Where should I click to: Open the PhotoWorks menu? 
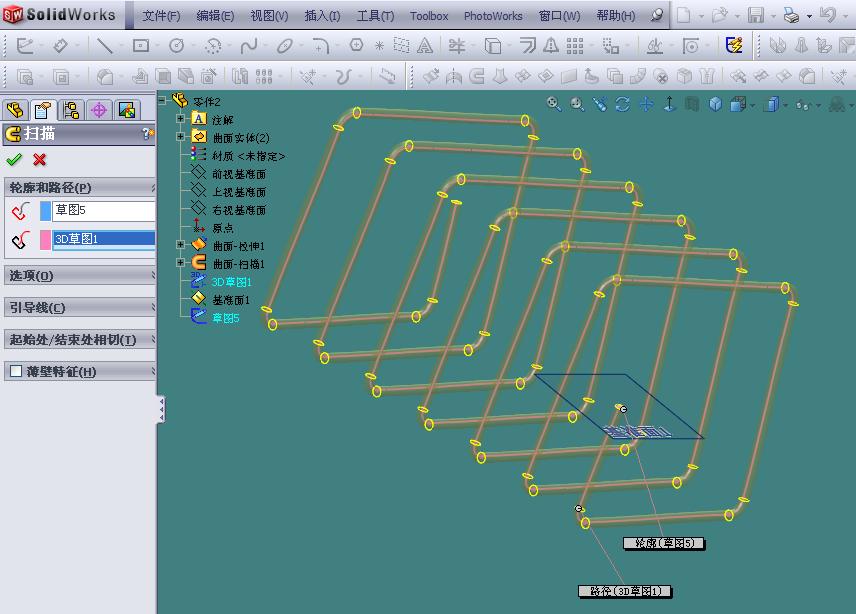pyautogui.click(x=493, y=16)
